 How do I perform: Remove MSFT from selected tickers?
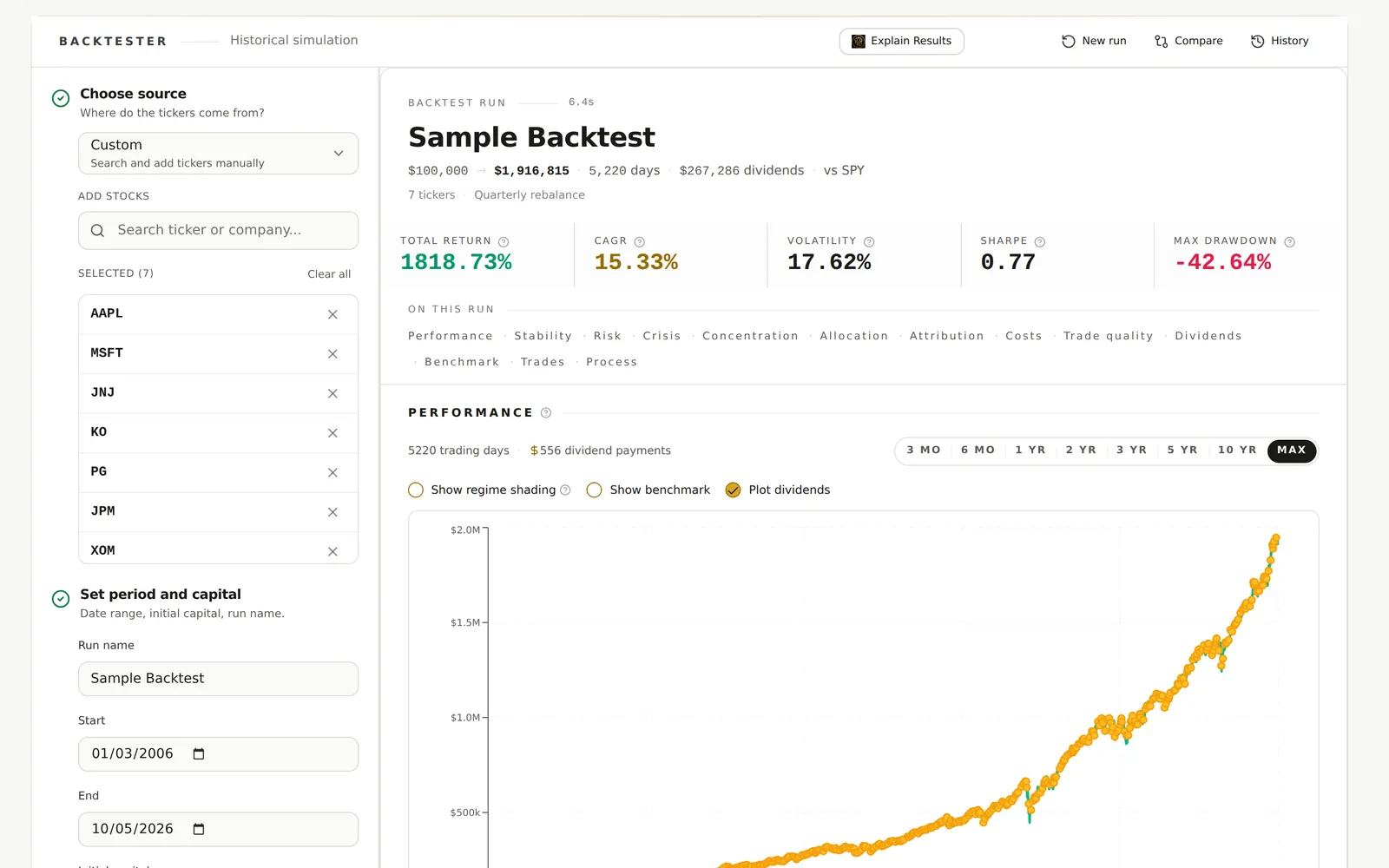click(332, 354)
